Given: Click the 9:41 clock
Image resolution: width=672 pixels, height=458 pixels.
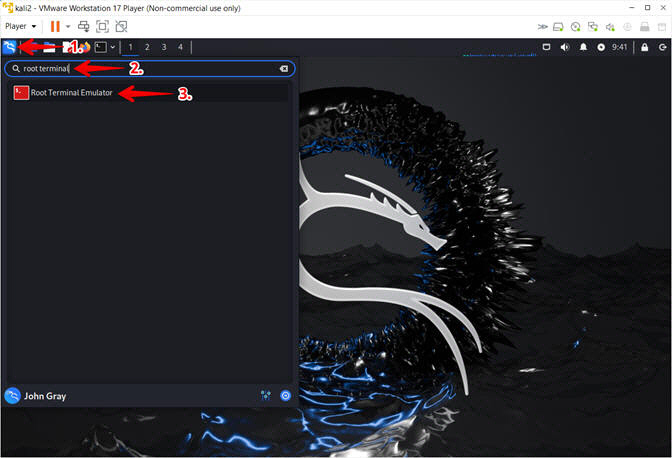Looking at the screenshot, I should (x=619, y=47).
